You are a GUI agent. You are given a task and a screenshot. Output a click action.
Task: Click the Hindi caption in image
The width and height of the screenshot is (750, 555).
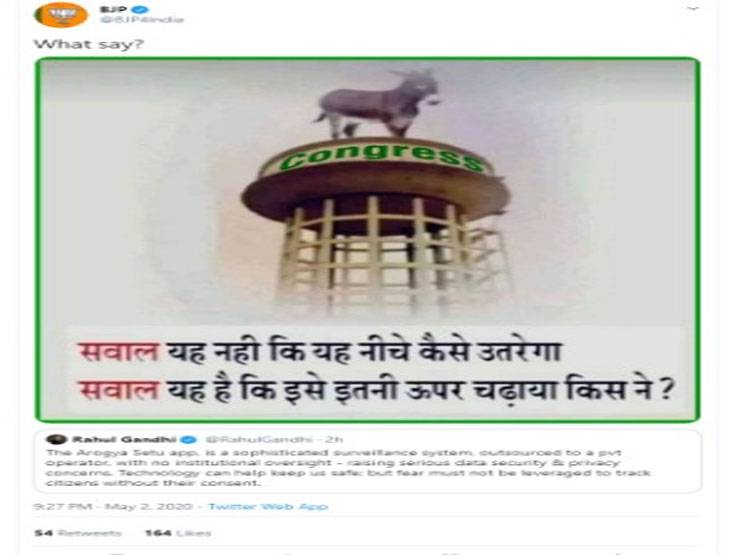[375, 370]
